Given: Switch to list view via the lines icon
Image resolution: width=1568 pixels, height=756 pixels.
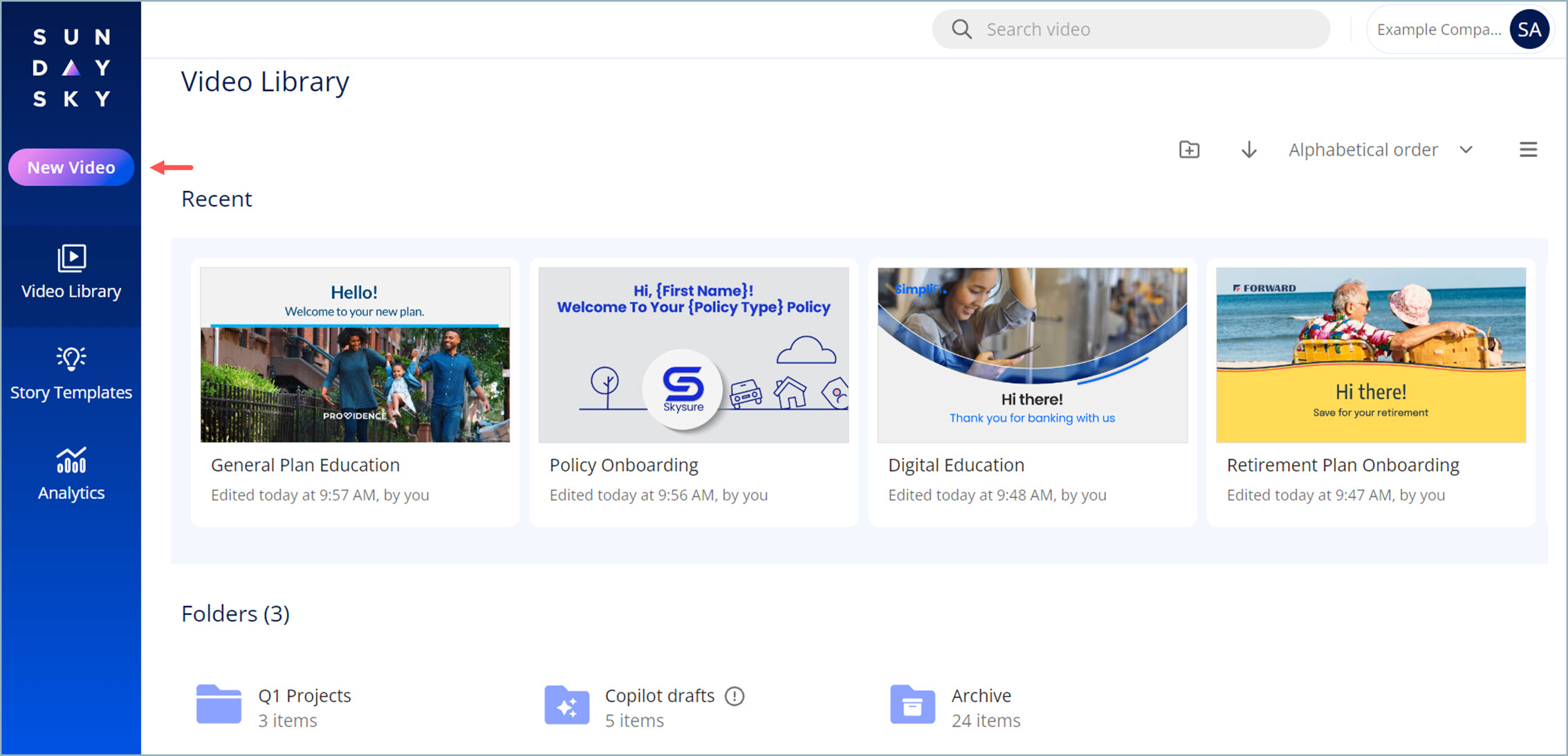Looking at the screenshot, I should click(x=1528, y=149).
